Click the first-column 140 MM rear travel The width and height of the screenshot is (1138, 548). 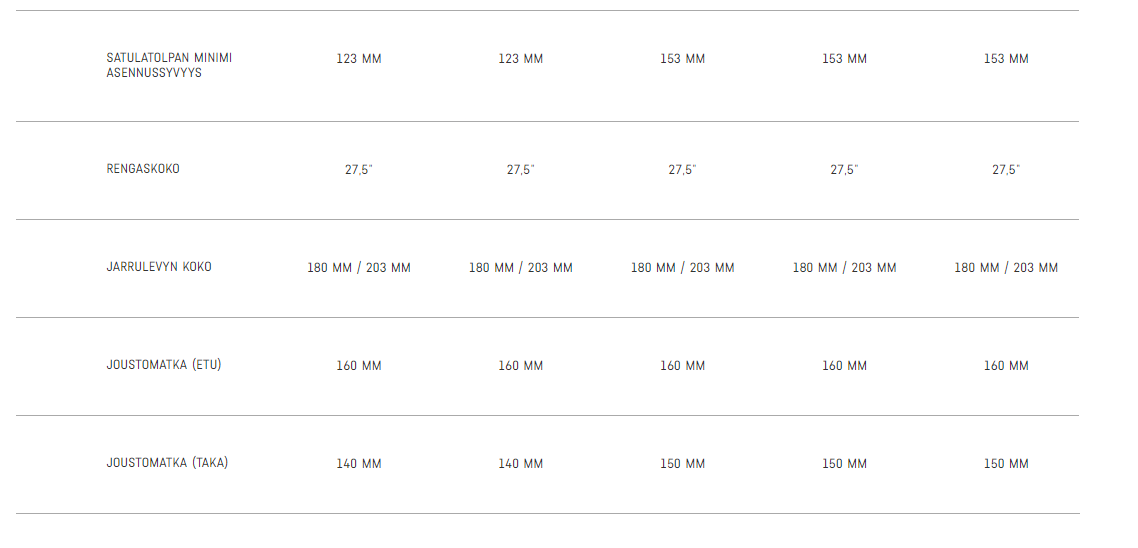[x=359, y=464]
